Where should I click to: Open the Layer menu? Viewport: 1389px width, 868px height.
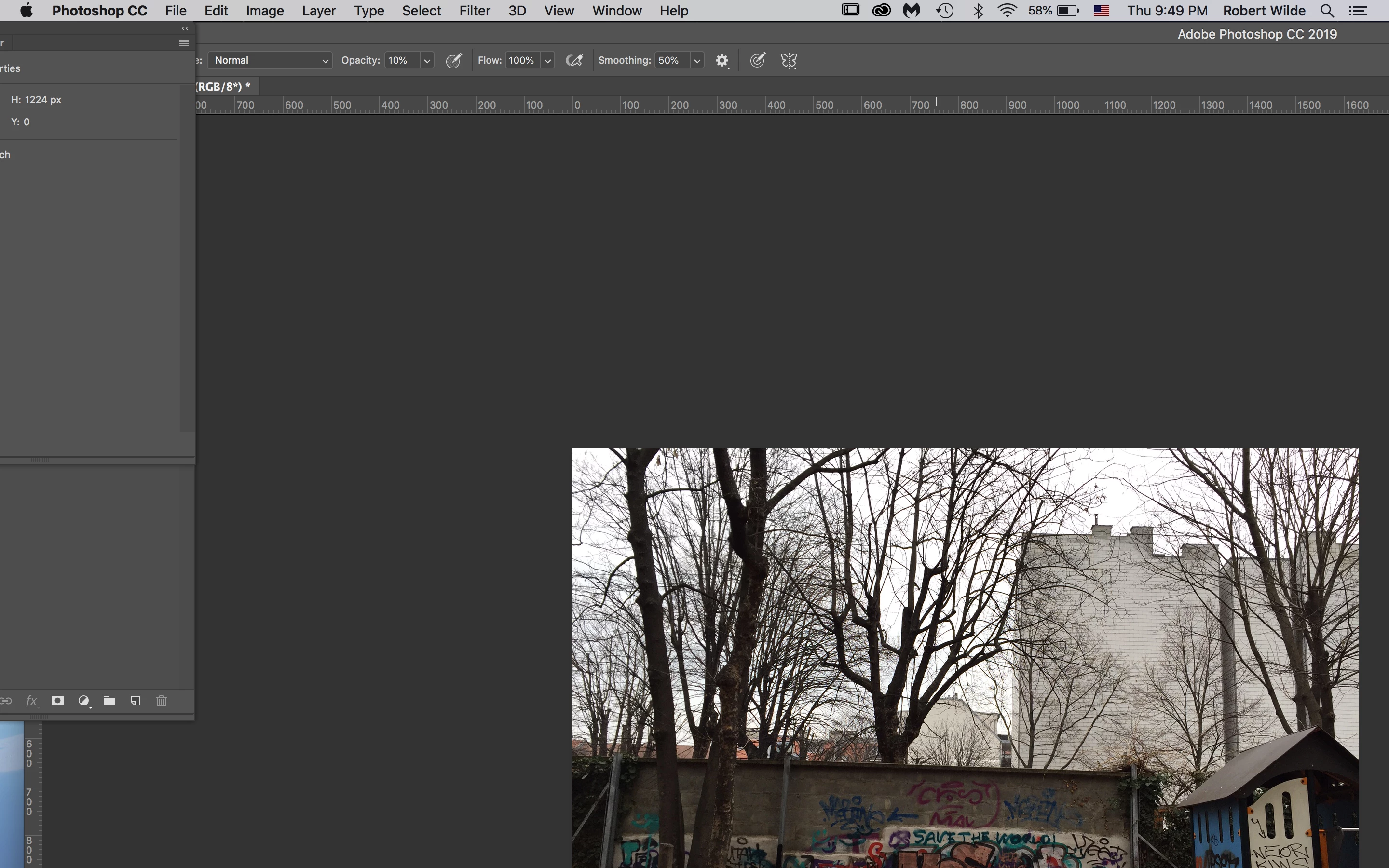[318, 11]
